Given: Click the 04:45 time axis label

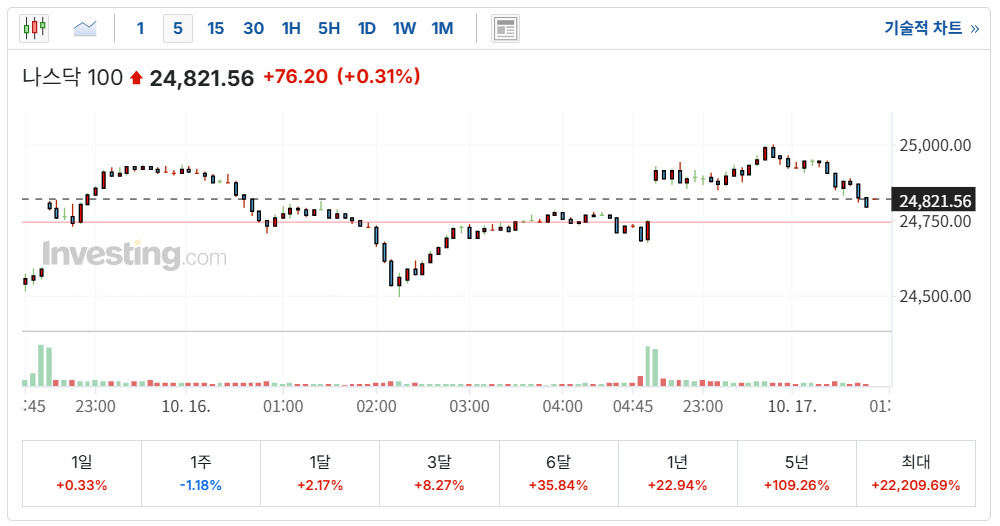Looking at the screenshot, I should coord(633,406).
